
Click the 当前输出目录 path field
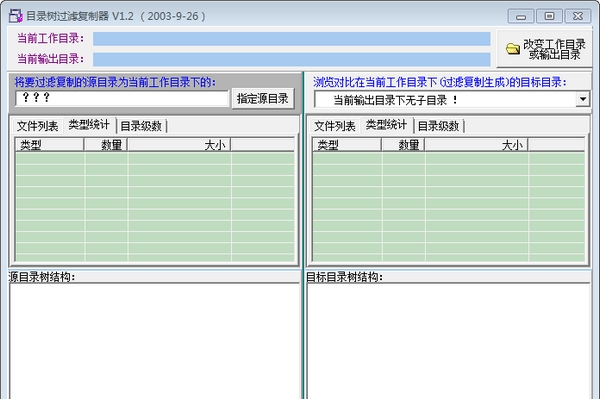292,60
